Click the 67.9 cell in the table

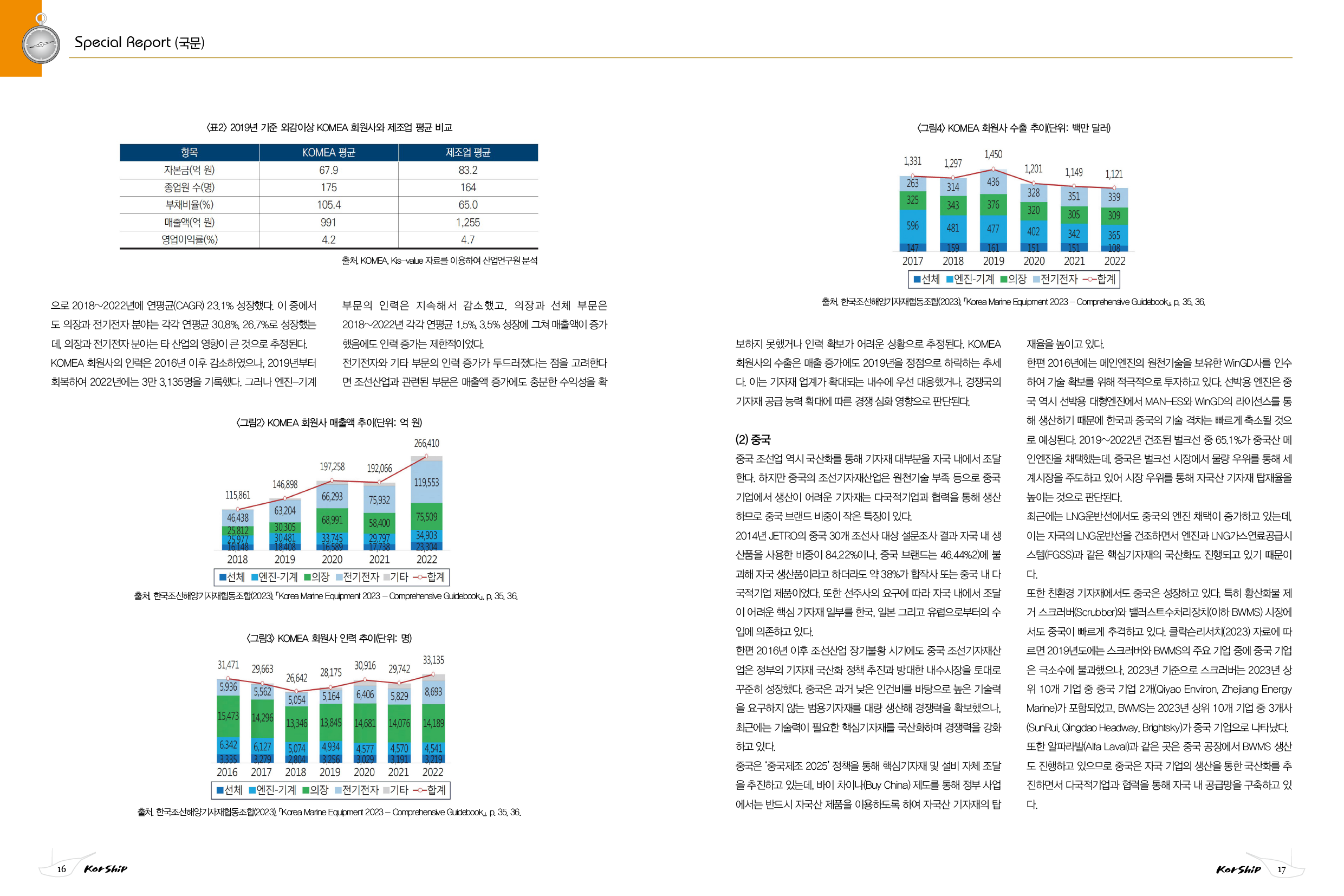coord(329,170)
